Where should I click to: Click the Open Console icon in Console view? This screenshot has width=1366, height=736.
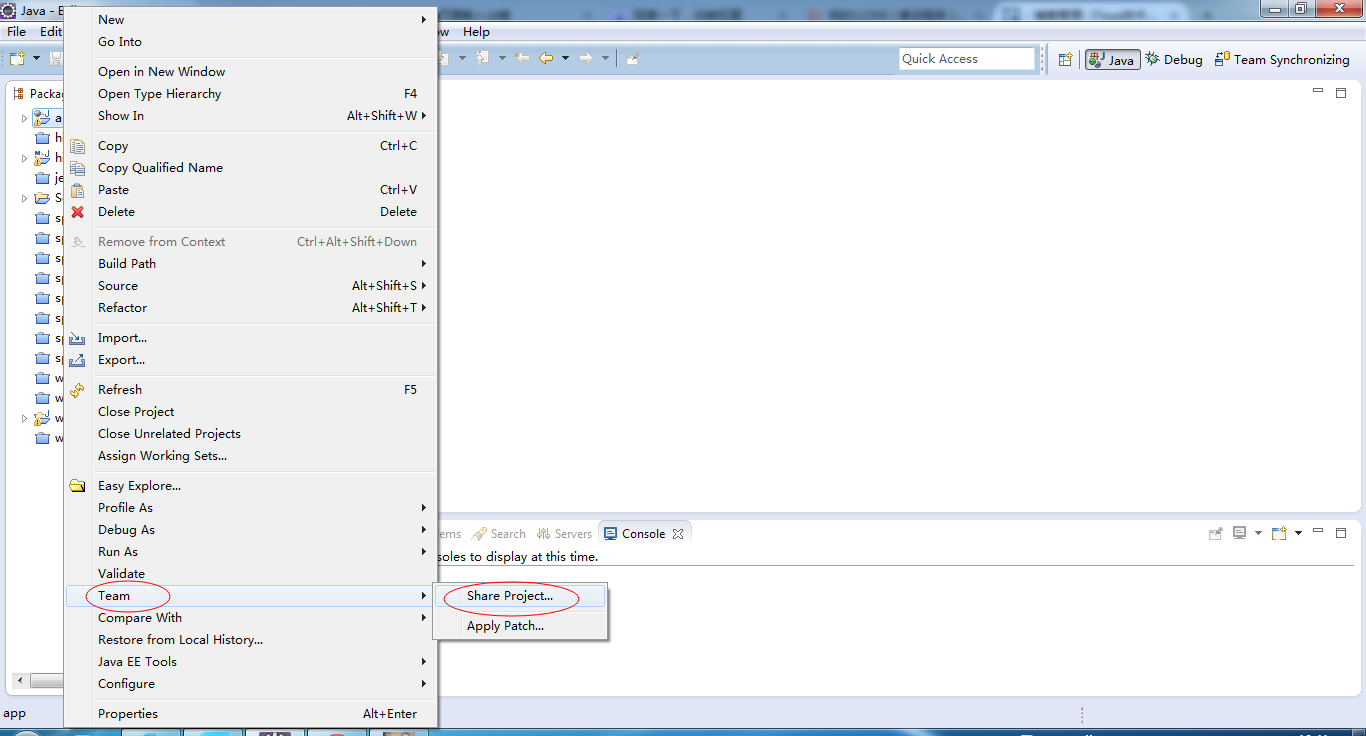click(x=1279, y=534)
